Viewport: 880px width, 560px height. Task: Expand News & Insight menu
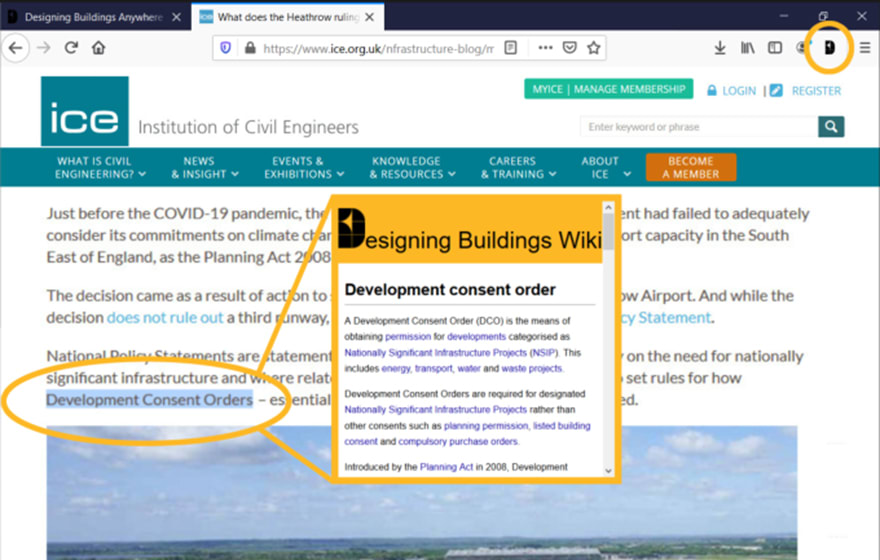[x=204, y=168]
